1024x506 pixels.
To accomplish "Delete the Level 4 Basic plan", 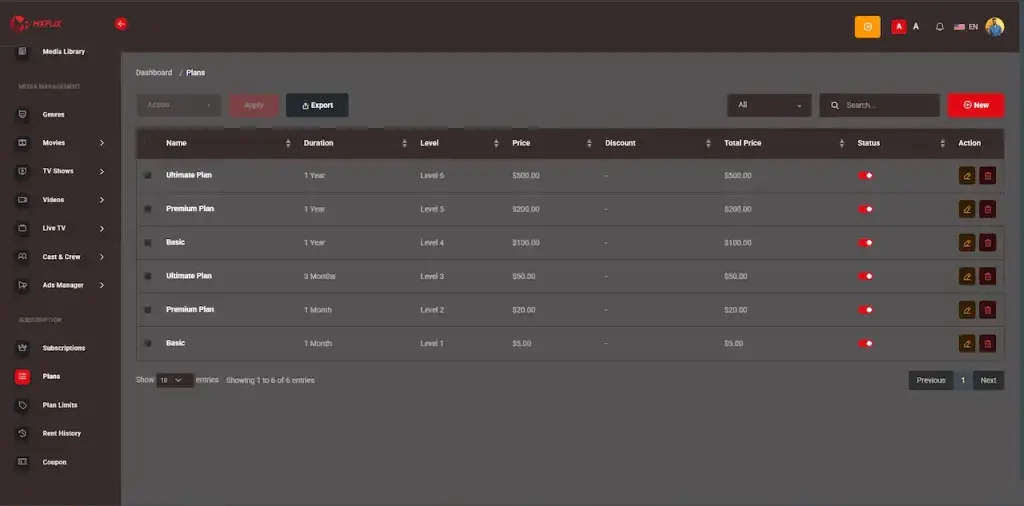I will pos(987,243).
